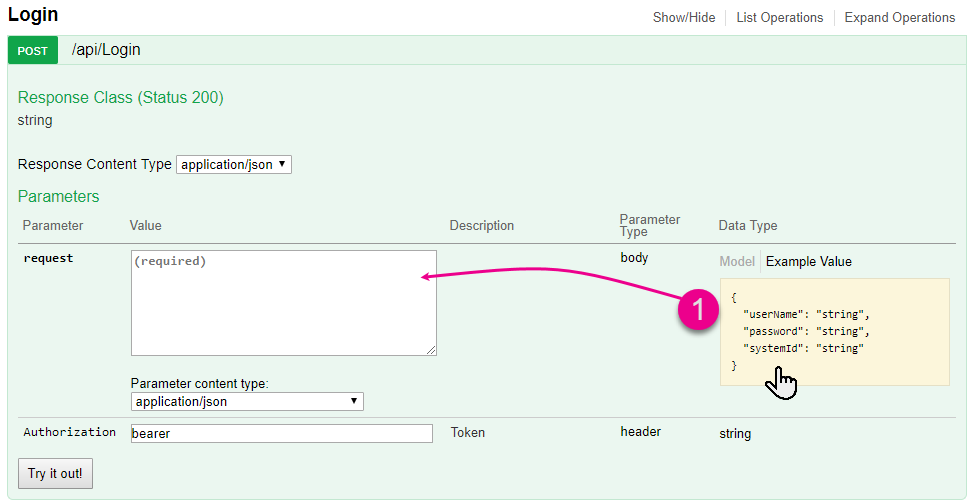Open the /api/Login operation path
This screenshot has height=502, width=976.
click(106, 50)
